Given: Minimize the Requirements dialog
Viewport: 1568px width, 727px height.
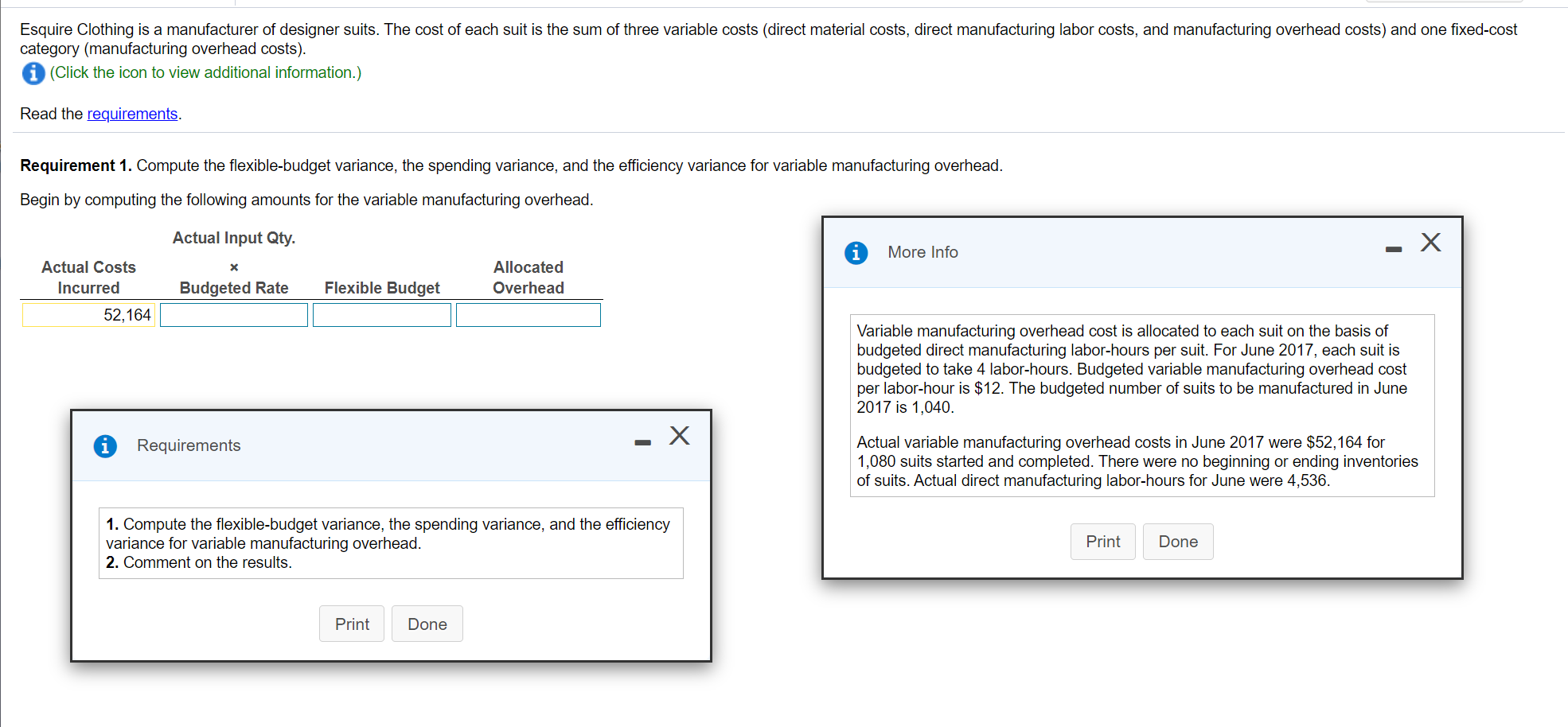Looking at the screenshot, I should click(x=642, y=443).
